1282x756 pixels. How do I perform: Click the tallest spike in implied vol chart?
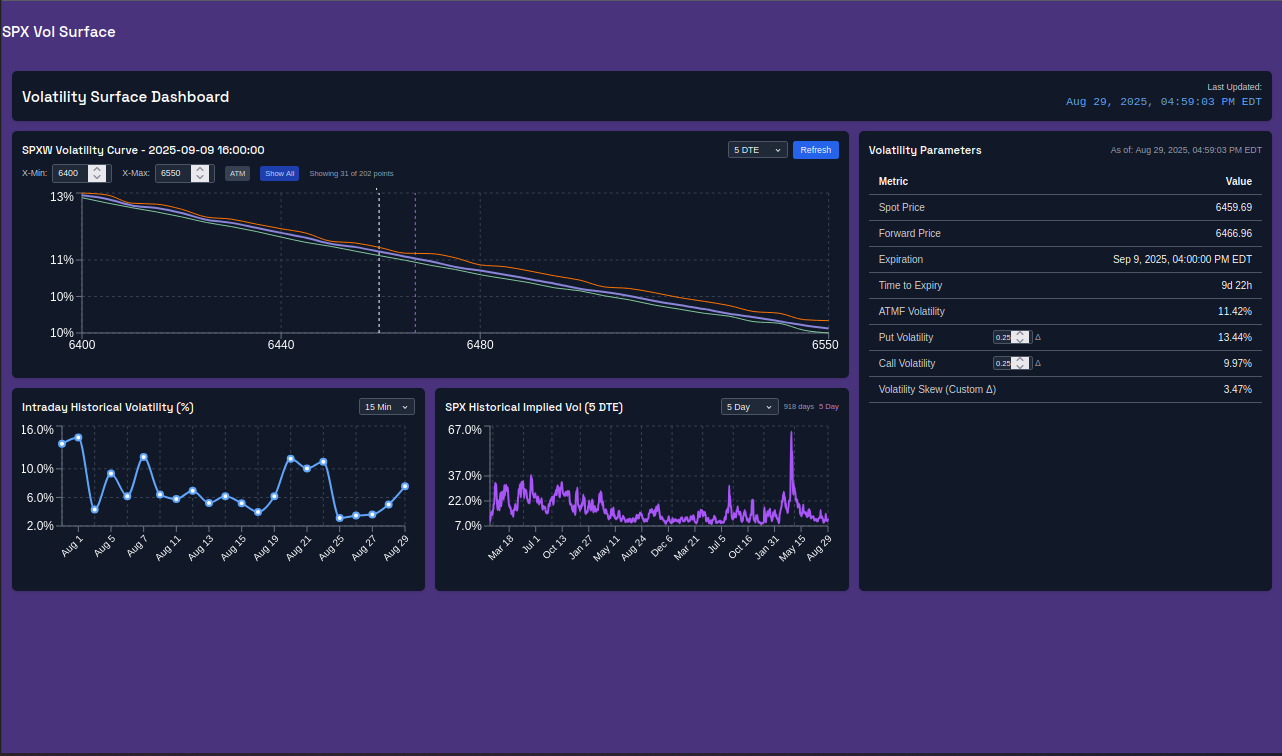tap(791, 433)
